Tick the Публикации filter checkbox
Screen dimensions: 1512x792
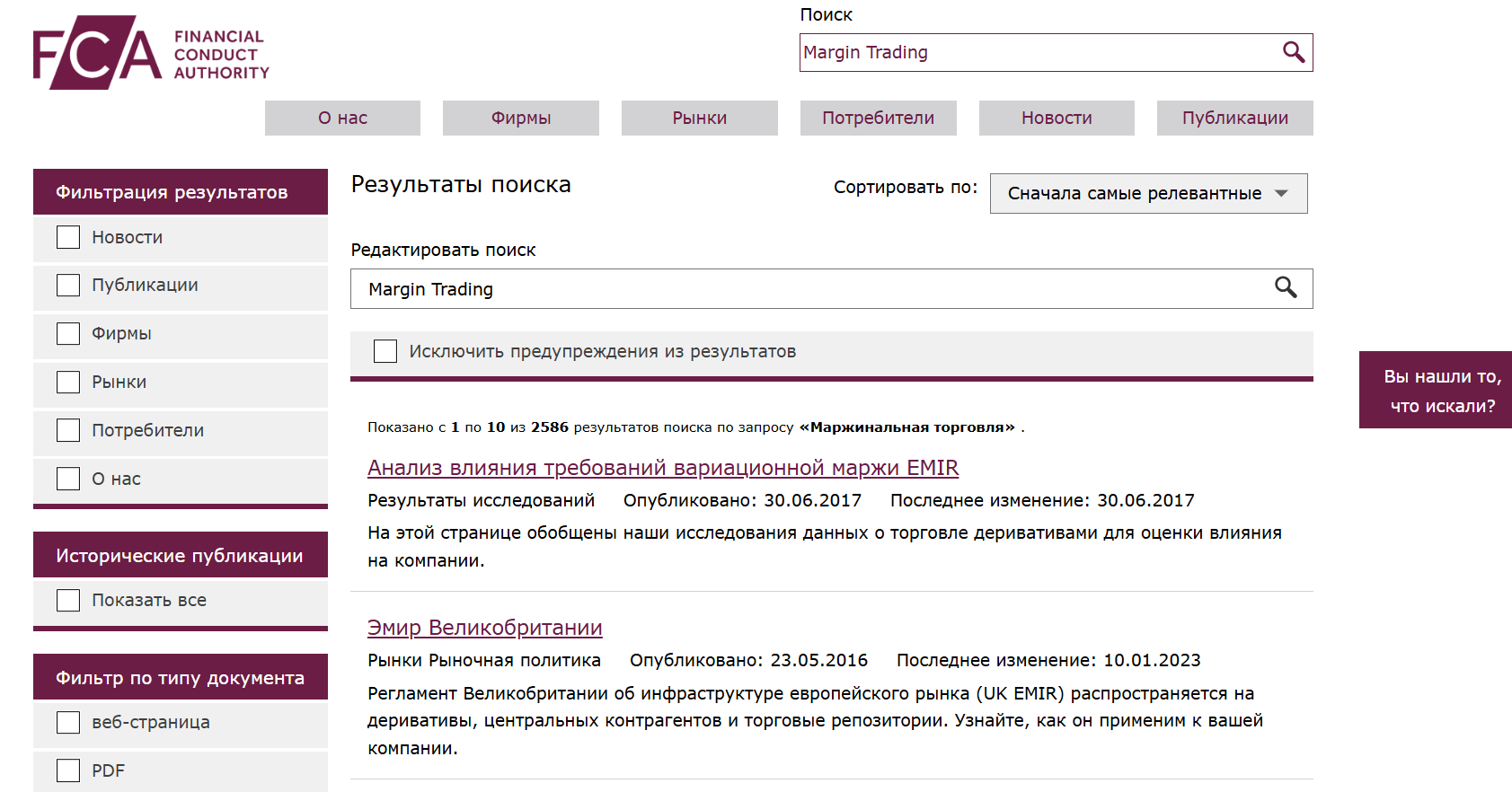(x=68, y=285)
